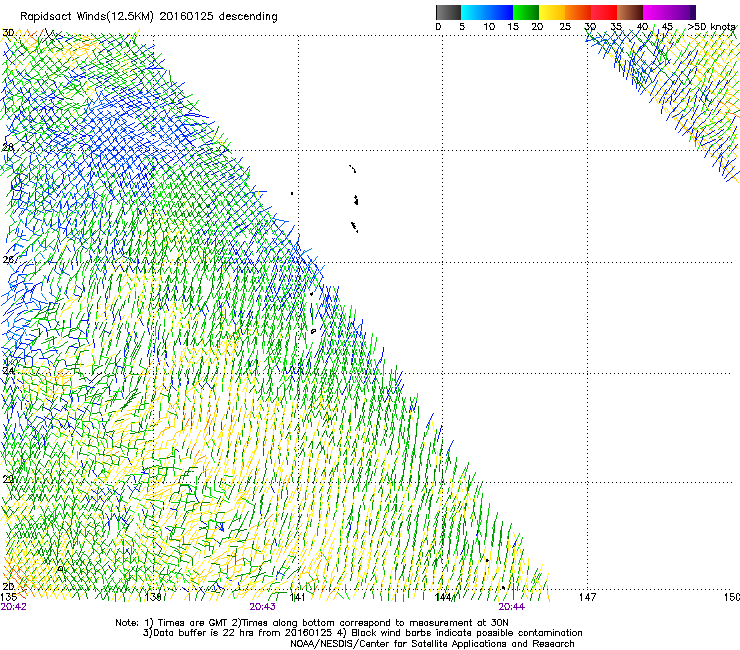Click the latitude label '24'
The height and width of the screenshot is (650, 740).
[8, 371]
